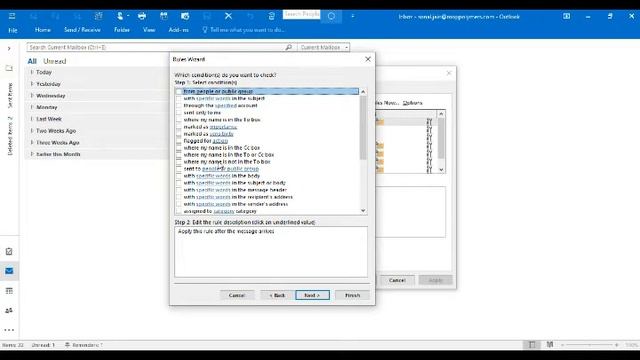Click the Reminders bell in the status bar
640x360 pixels.
pyautogui.click(x=67, y=345)
